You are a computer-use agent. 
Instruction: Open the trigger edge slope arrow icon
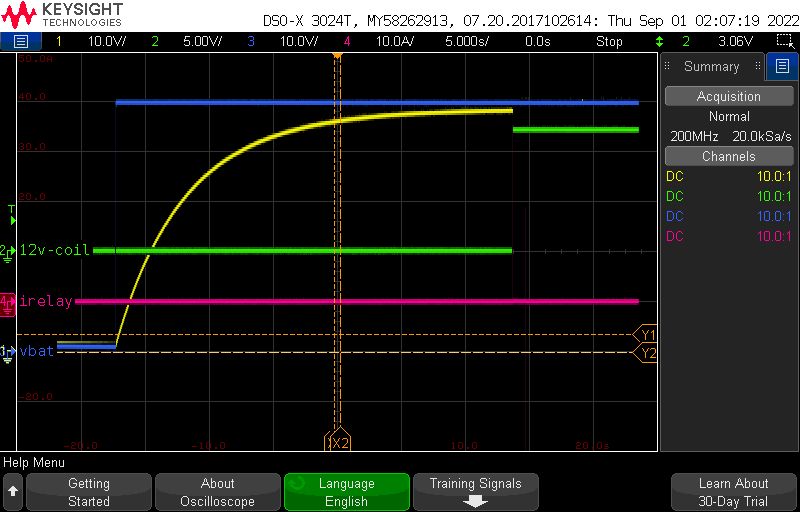(660, 41)
